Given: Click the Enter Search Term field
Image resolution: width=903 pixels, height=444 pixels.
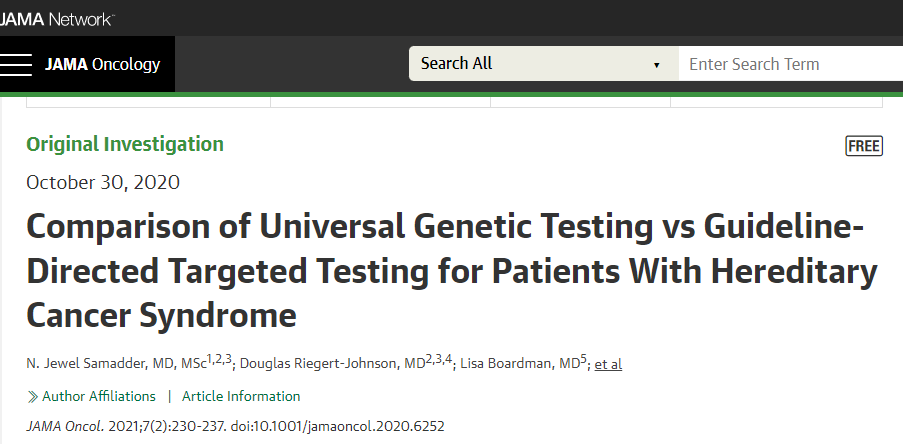Looking at the screenshot, I should coord(790,64).
